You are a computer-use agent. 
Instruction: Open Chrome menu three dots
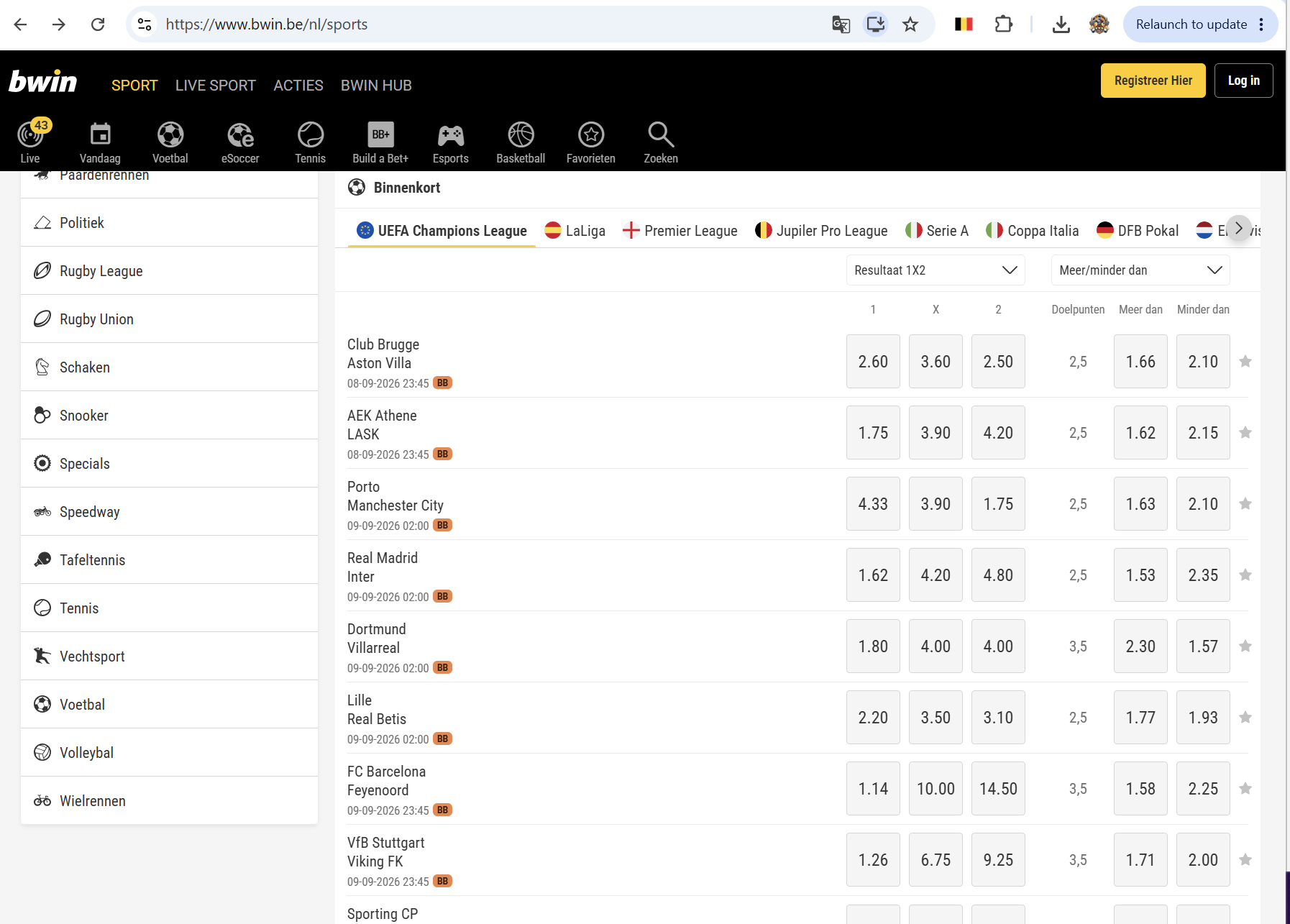[x=1261, y=24]
